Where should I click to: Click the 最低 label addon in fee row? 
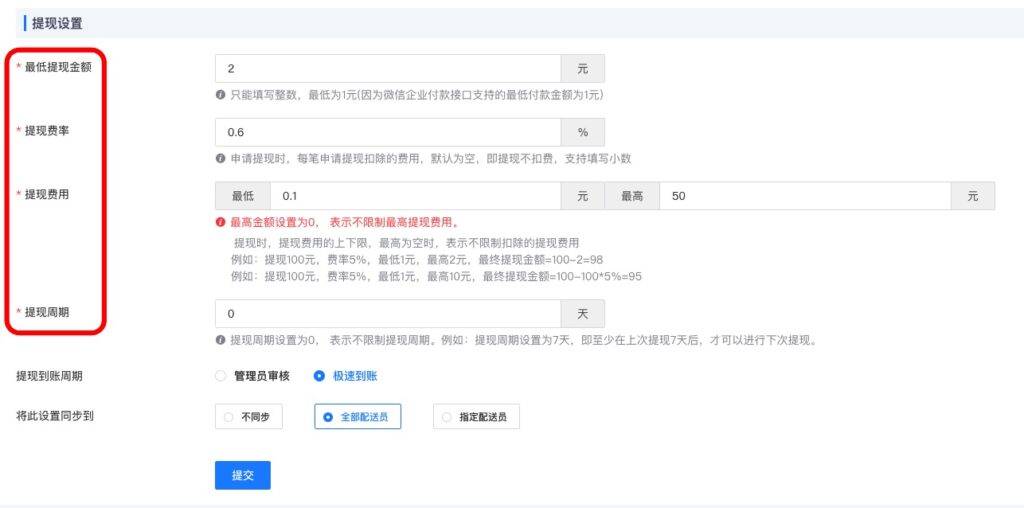(243, 196)
